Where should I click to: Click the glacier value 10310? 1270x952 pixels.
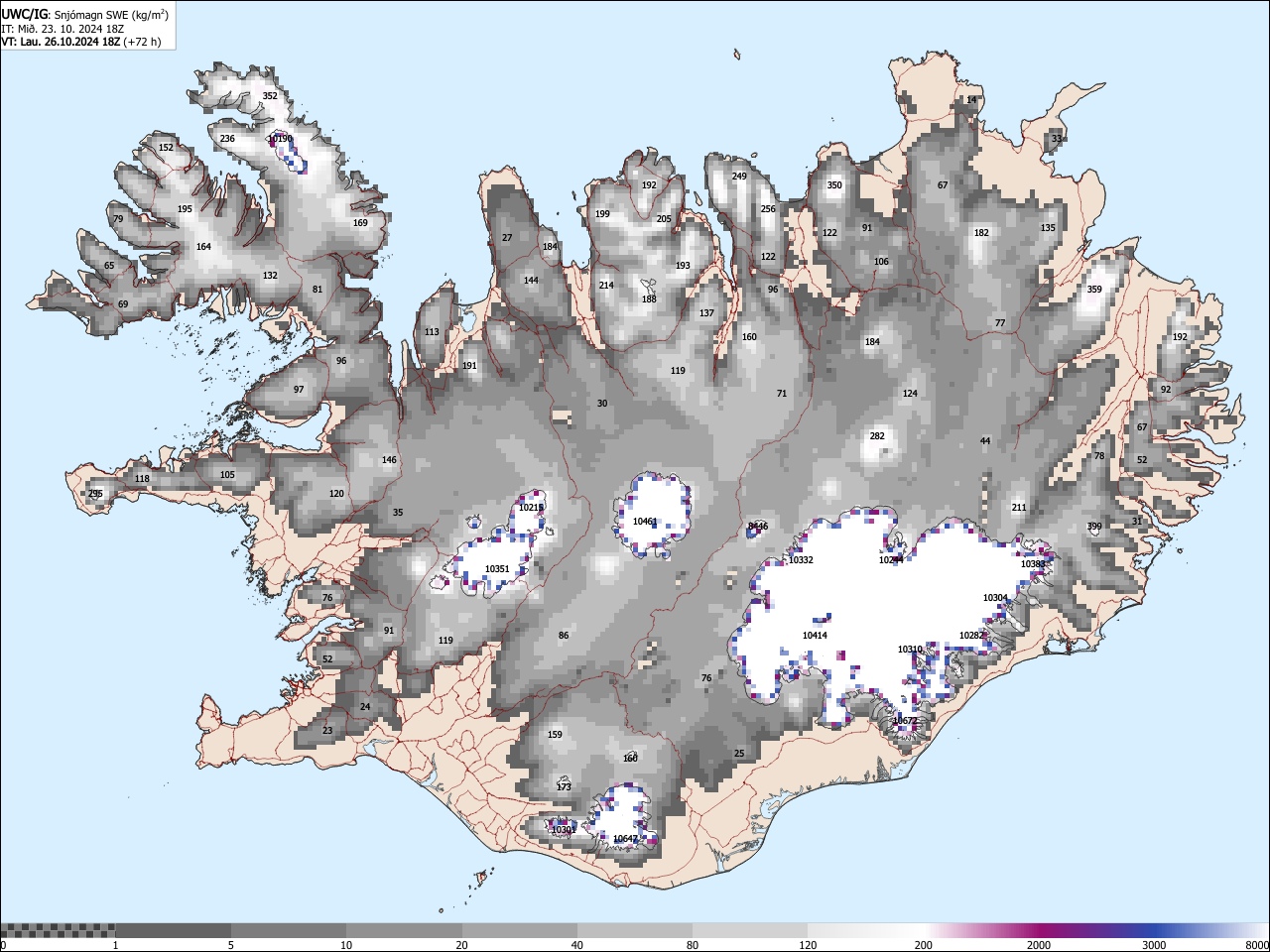(910, 650)
